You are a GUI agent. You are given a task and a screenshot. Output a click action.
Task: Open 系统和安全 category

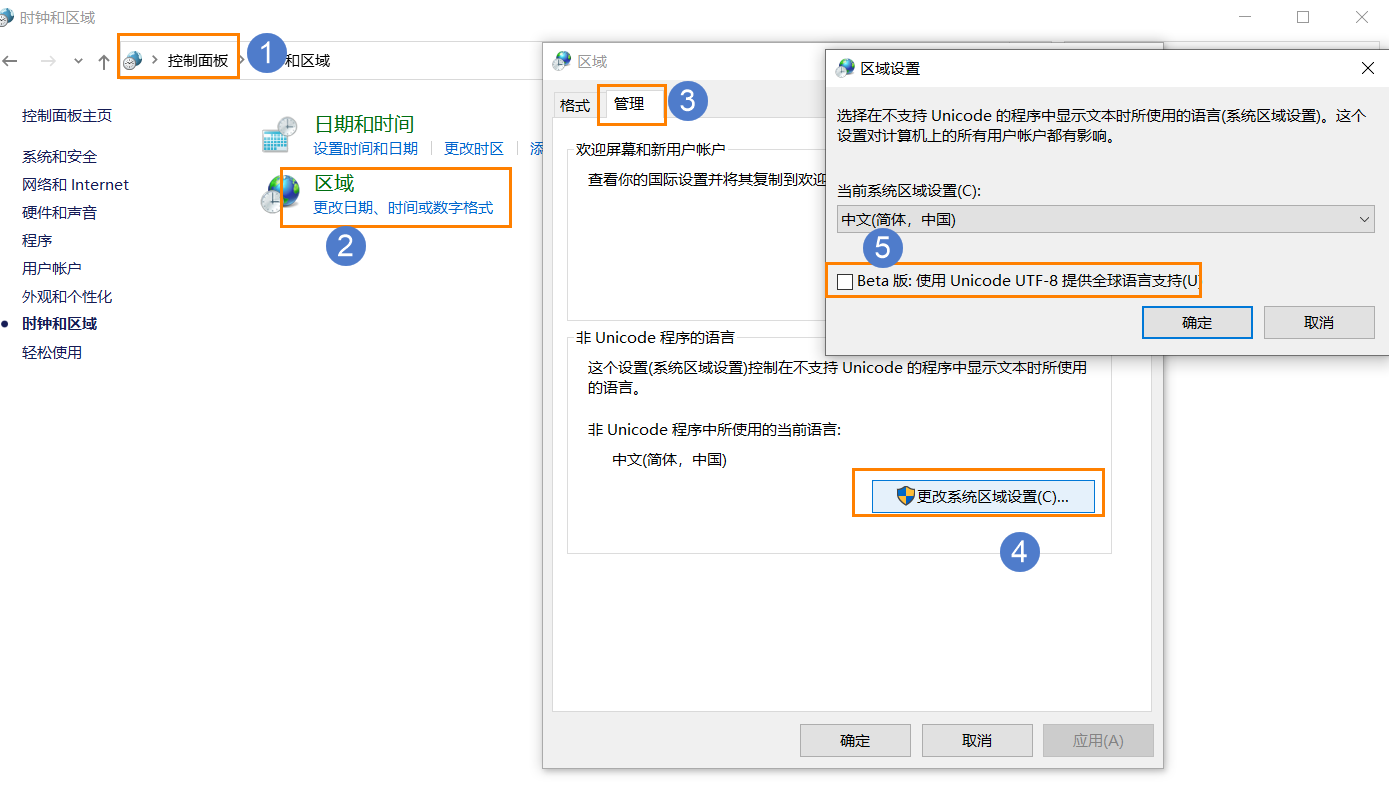pos(59,157)
